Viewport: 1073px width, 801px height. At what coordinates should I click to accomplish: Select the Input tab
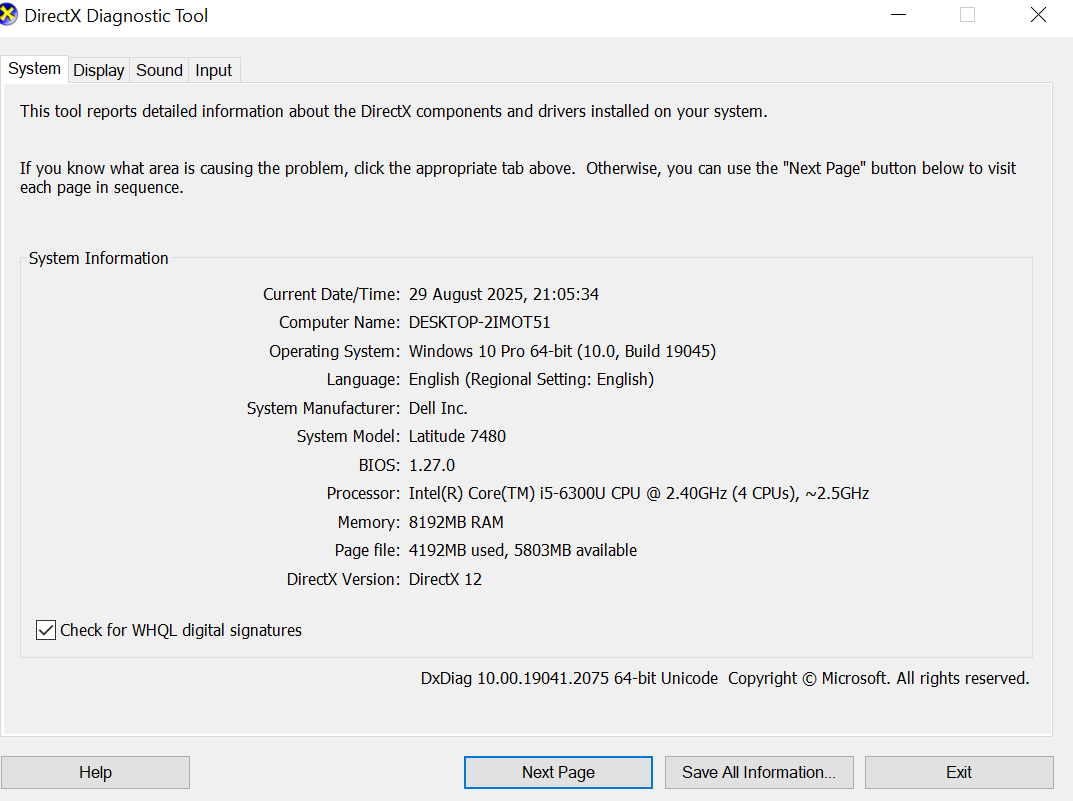tap(213, 70)
